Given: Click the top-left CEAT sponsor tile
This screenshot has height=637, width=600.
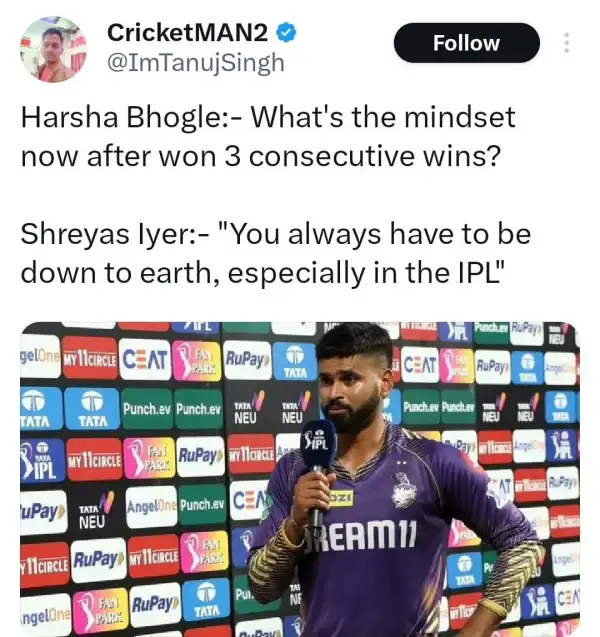Looking at the screenshot, I should click(x=145, y=360).
